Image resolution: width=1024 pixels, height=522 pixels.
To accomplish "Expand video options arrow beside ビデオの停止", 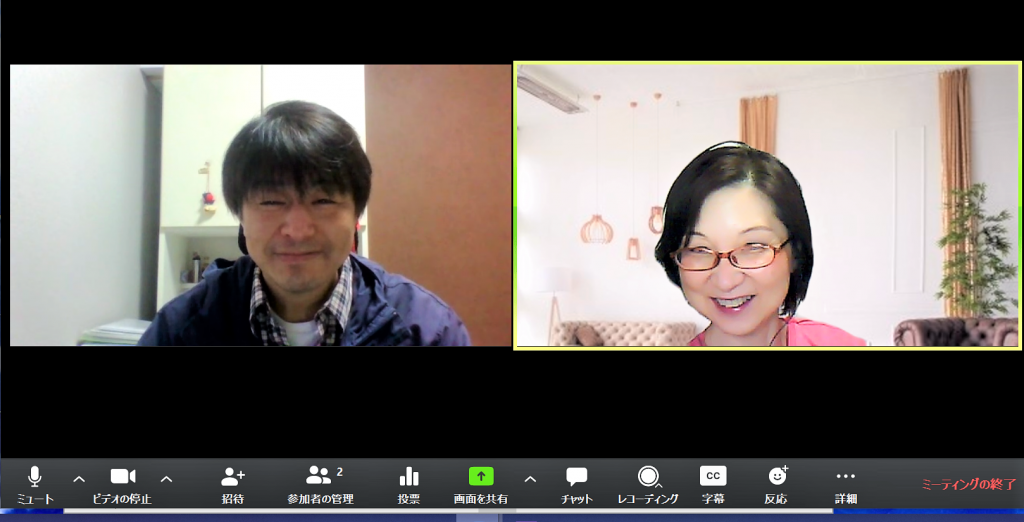I will [167, 479].
